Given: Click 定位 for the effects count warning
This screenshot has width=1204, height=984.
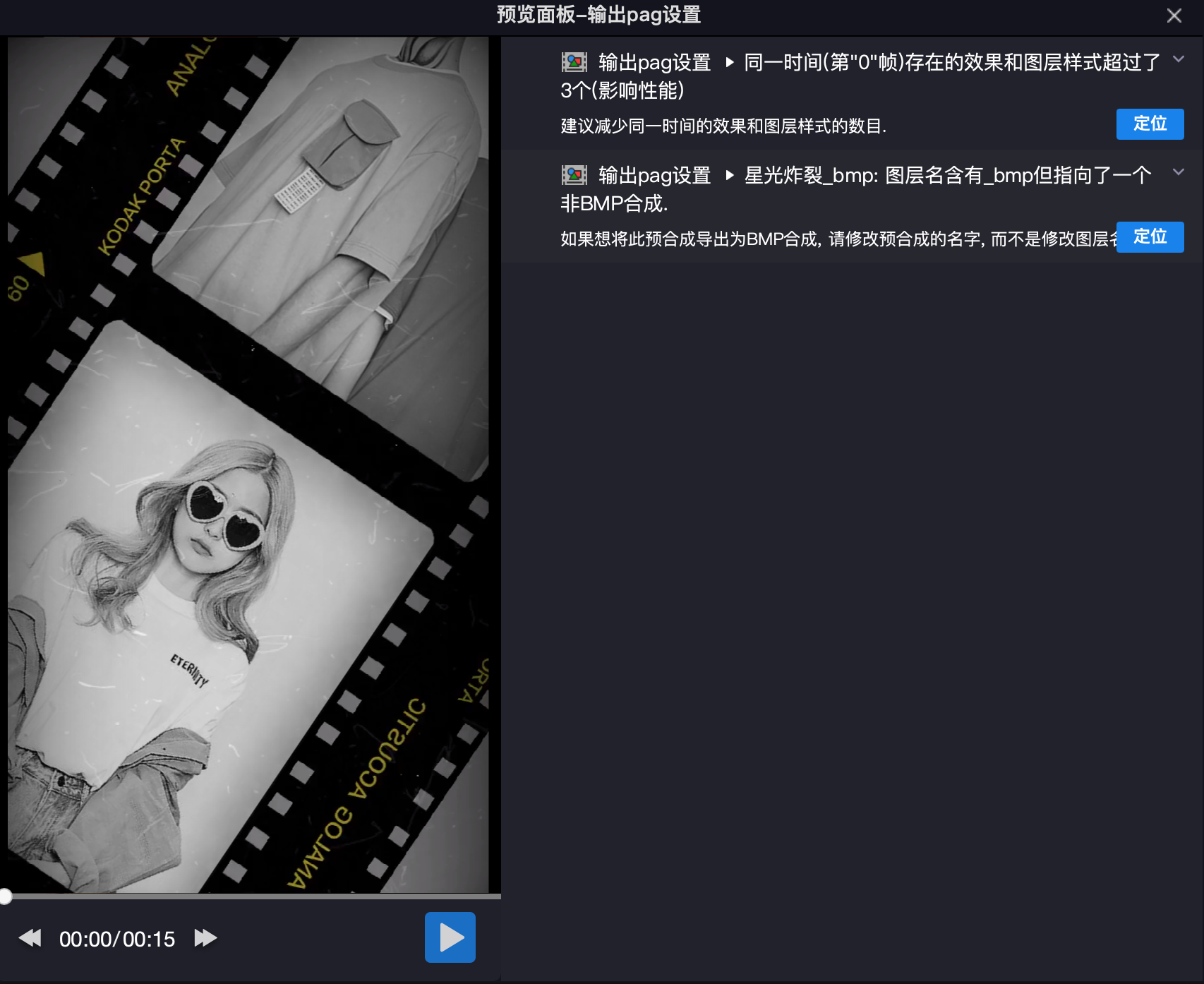Looking at the screenshot, I should [1150, 124].
